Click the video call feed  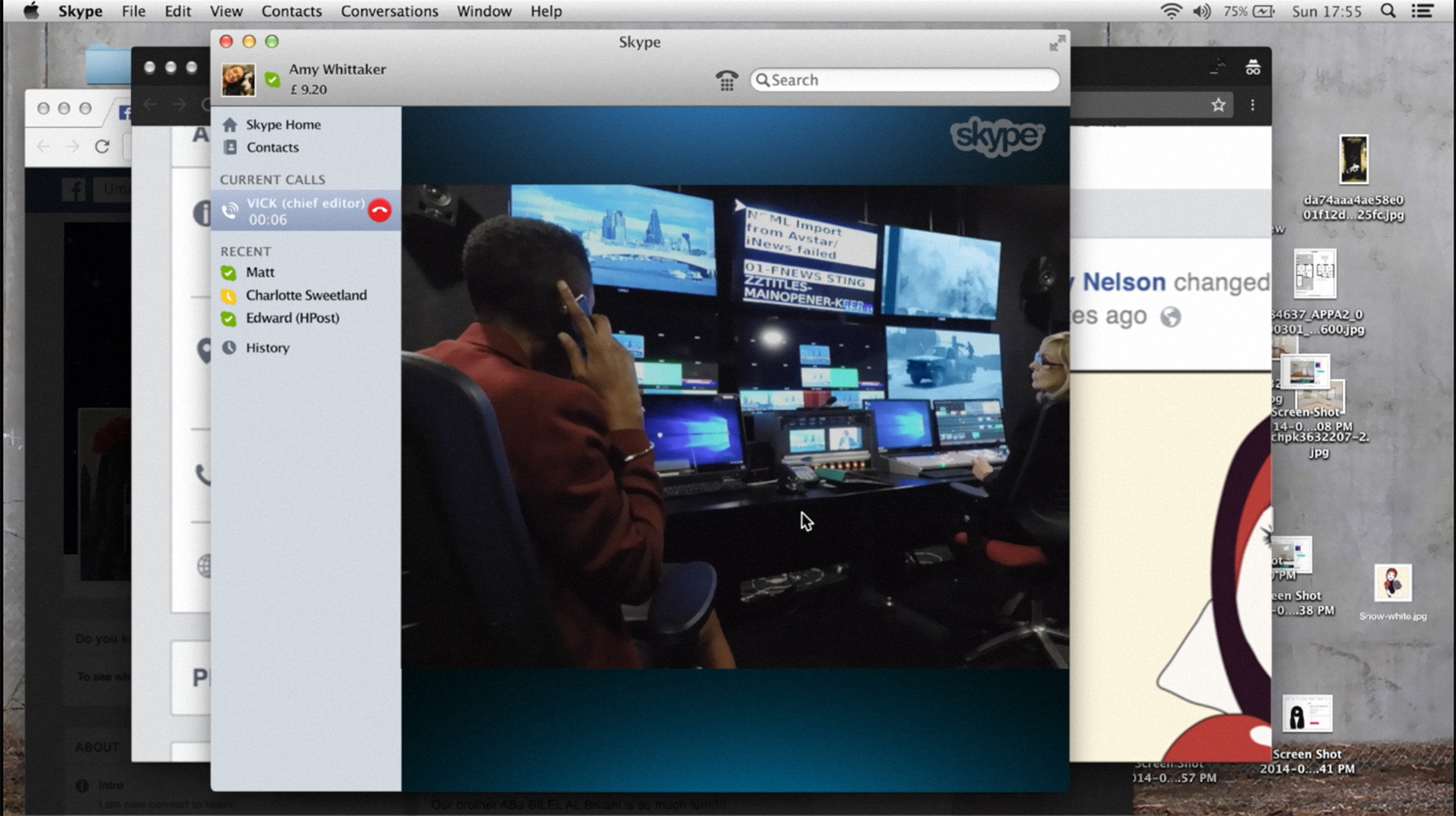[x=735, y=426]
